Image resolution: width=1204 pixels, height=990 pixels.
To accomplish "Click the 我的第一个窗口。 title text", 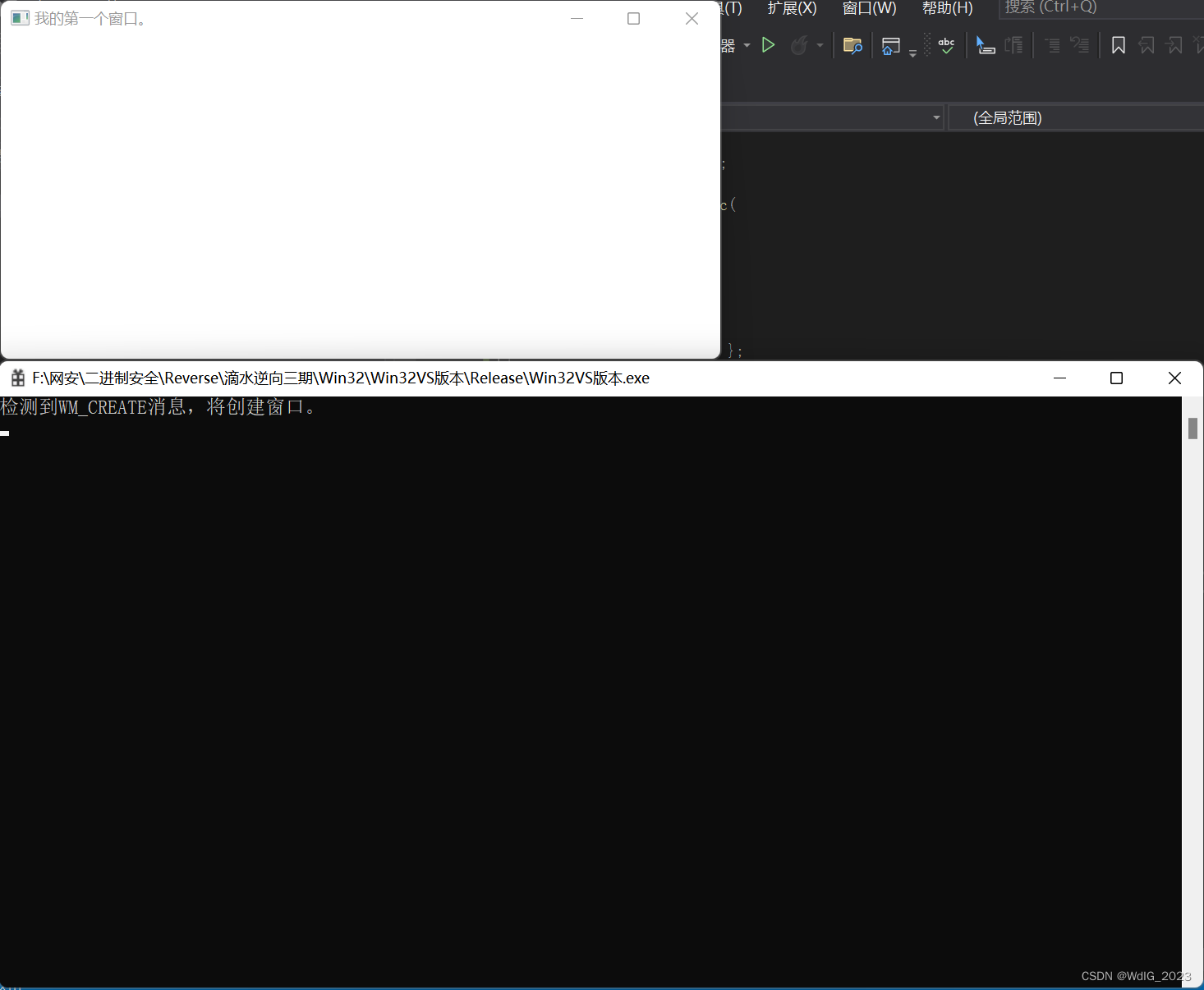I will tap(90, 18).
